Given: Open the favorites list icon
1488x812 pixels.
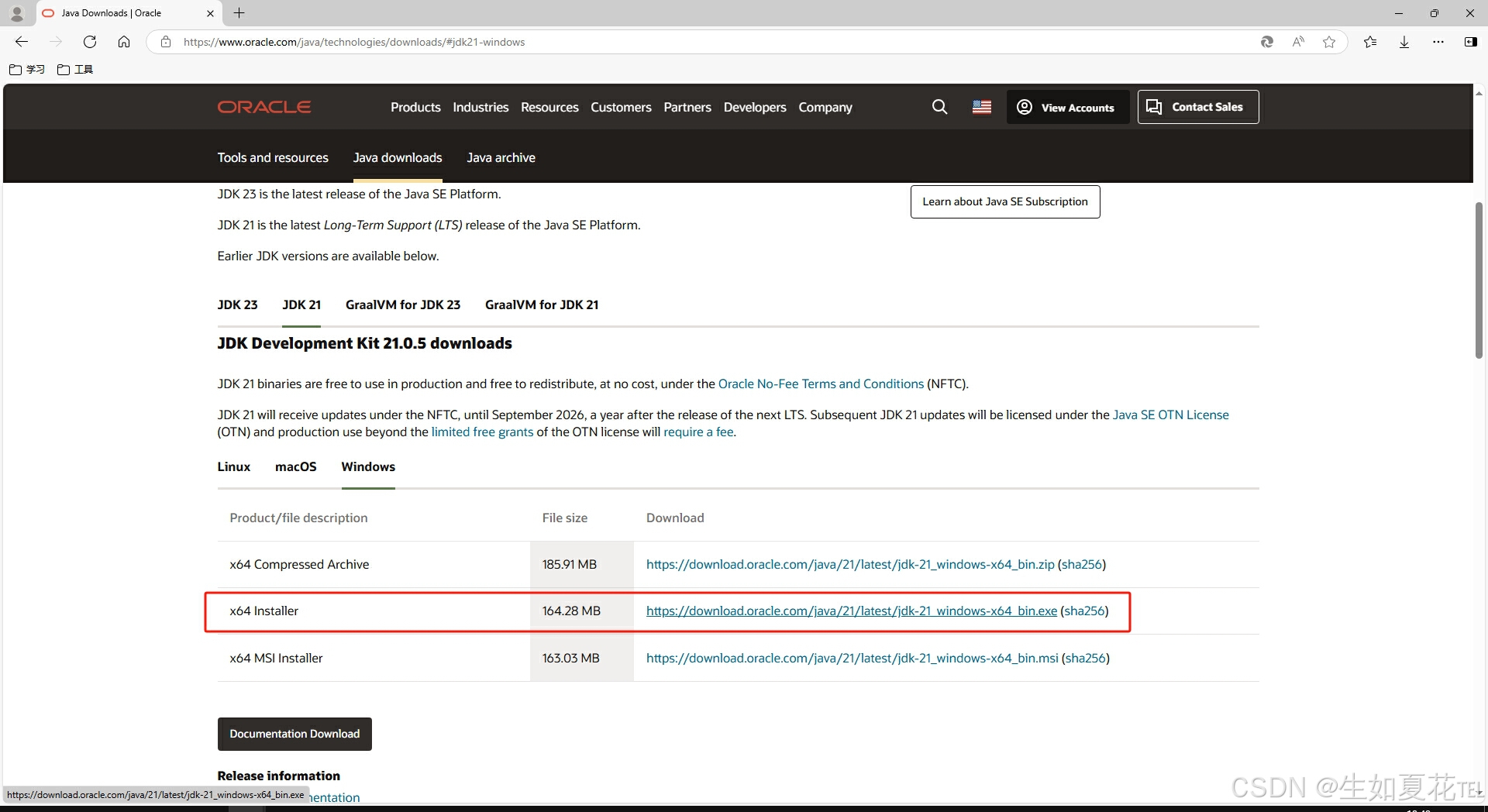Looking at the screenshot, I should [1370, 42].
